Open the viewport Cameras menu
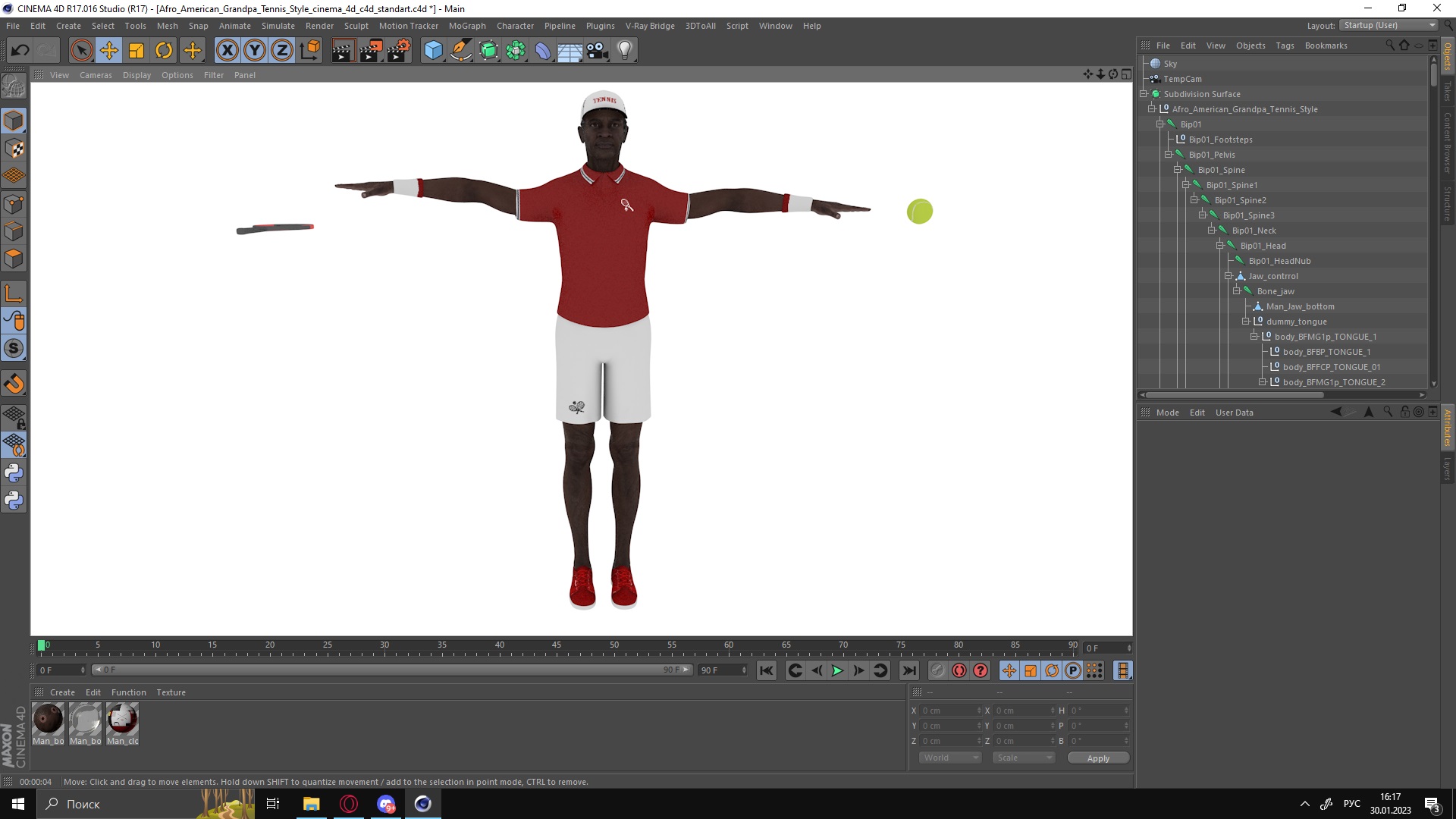Image resolution: width=1456 pixels, height=819 pixels. [96, 75]
